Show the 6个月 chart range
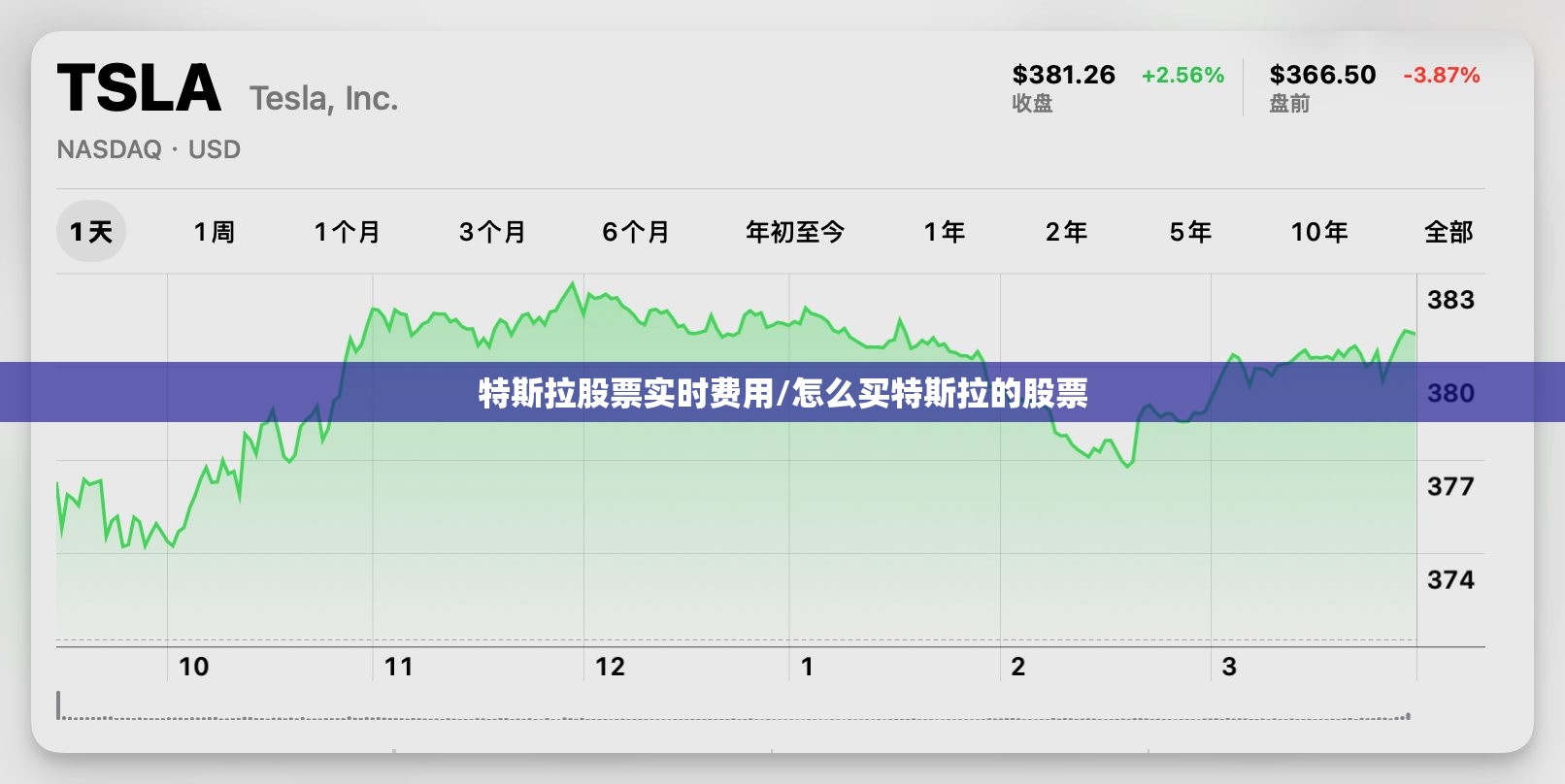The height and width of the screenshot is (784, 1565). (636, 232)
